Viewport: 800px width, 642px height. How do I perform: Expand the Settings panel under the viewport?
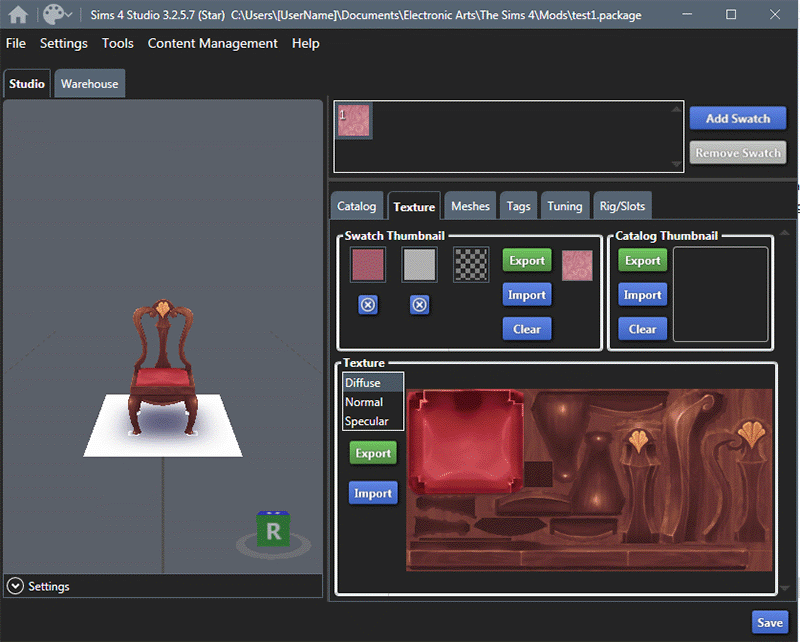[x=15, y=586]
